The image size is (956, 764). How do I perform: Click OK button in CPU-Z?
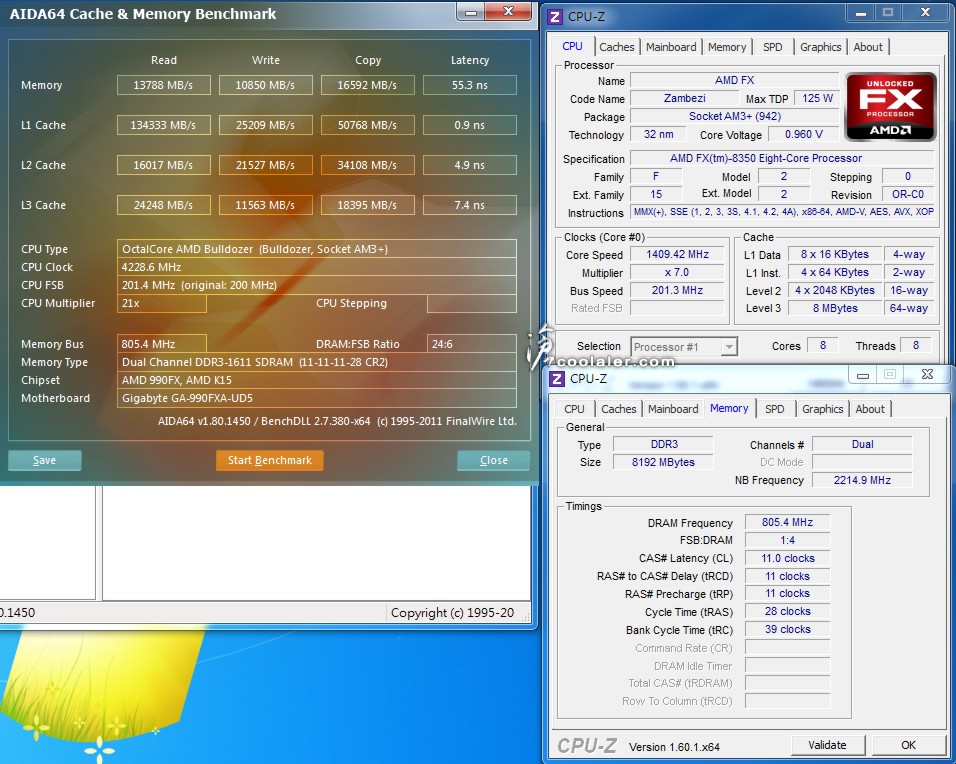point(908,745)
